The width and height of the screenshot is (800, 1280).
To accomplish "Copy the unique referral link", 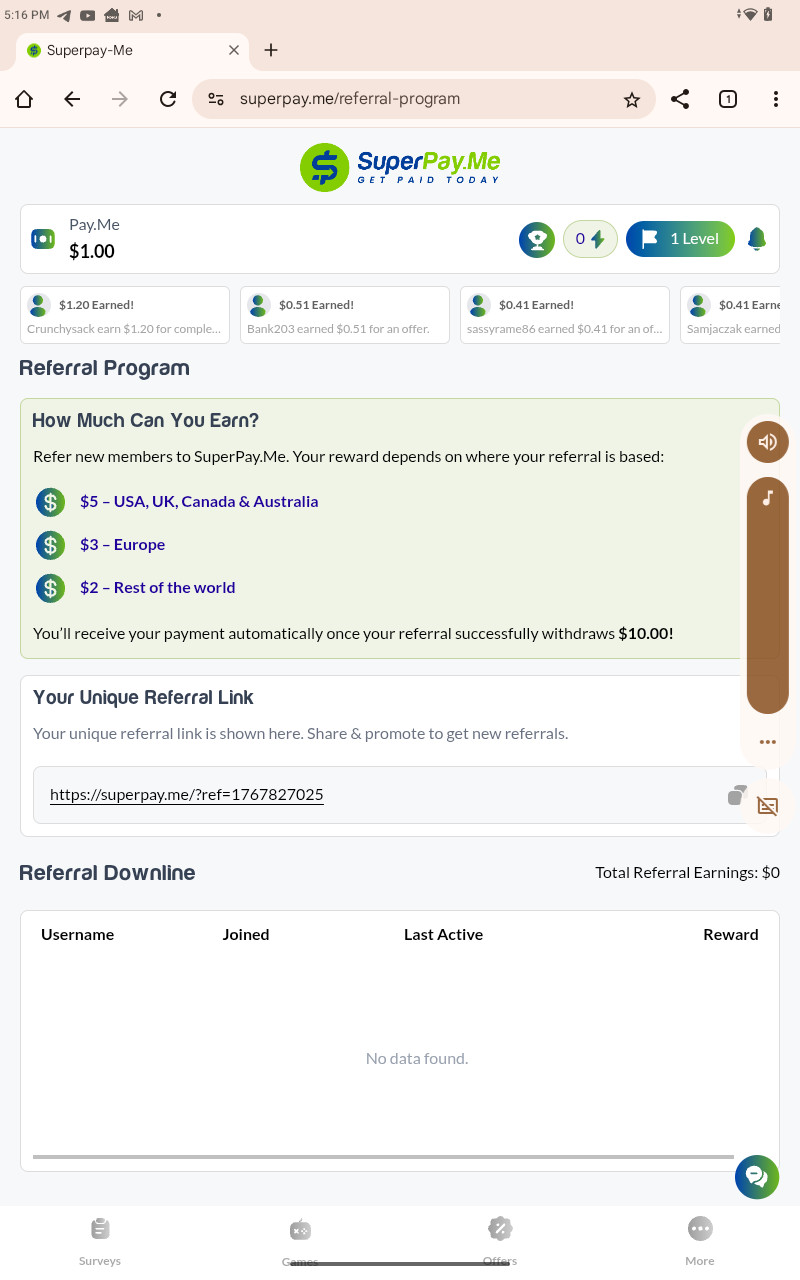I will click(737, 795).
